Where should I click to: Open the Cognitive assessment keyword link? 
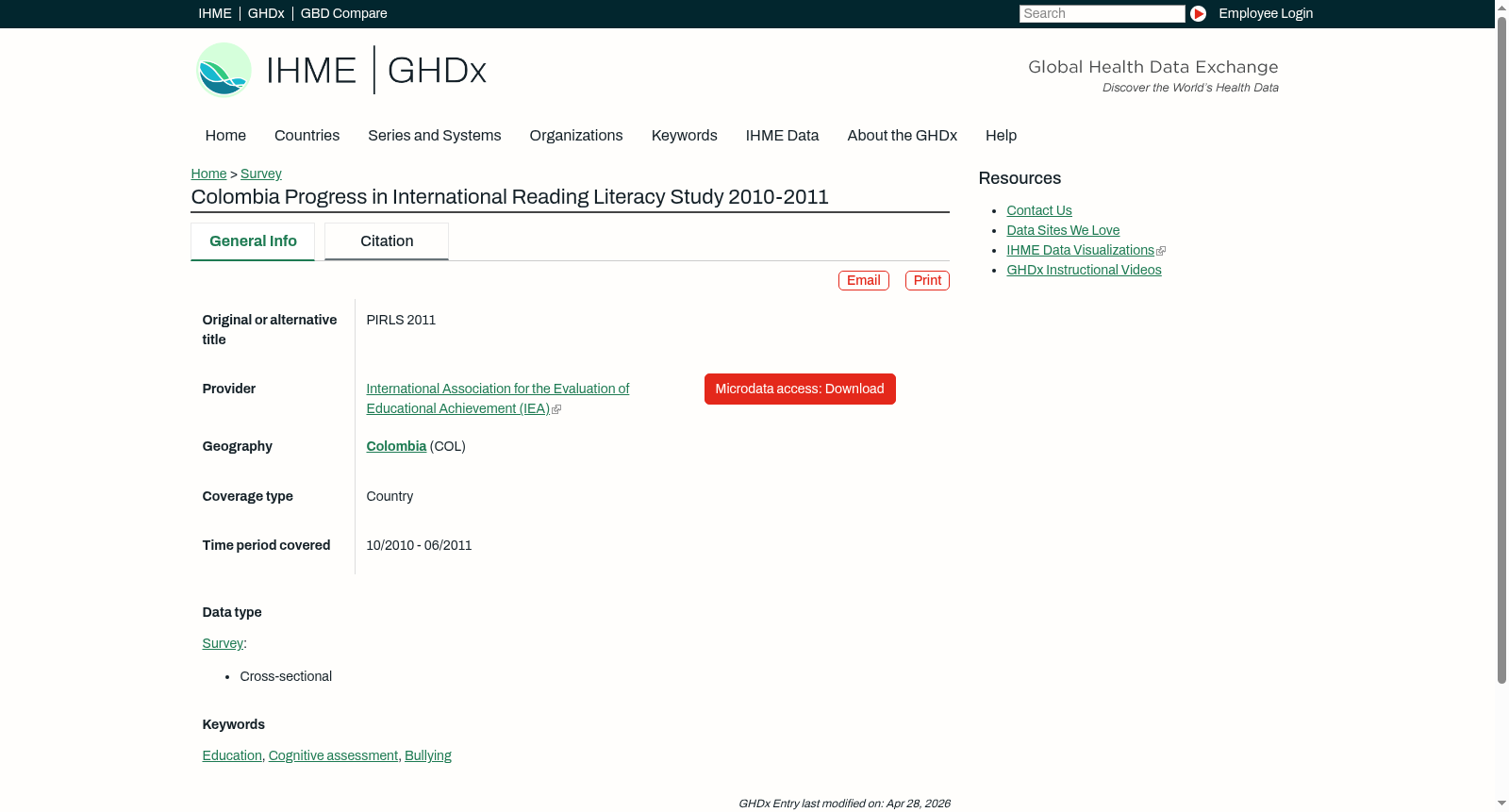pos(333,755)
